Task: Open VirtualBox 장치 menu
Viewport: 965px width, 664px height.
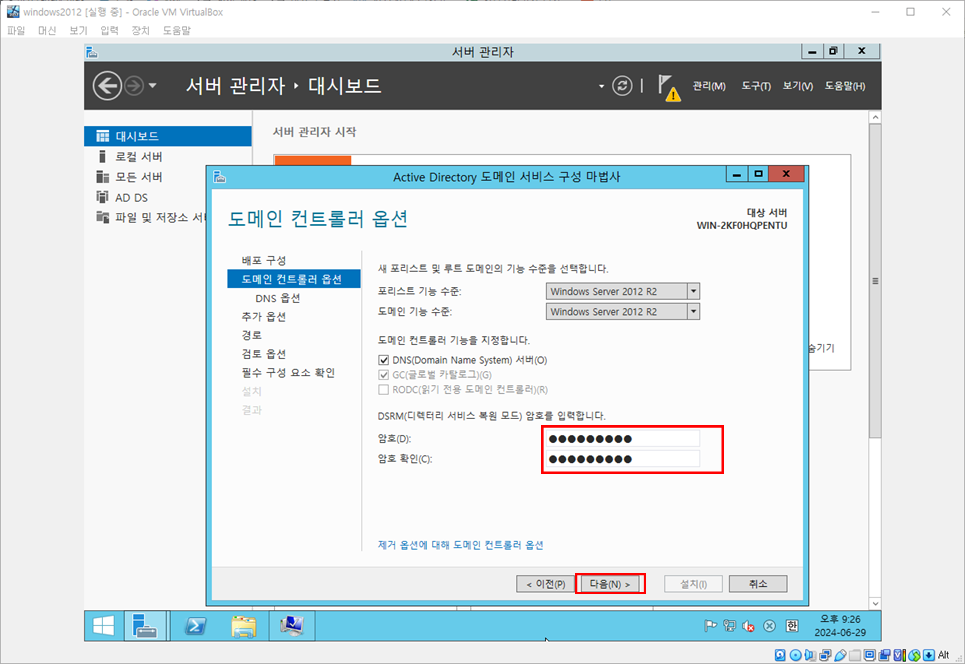Action: point(140,30)
